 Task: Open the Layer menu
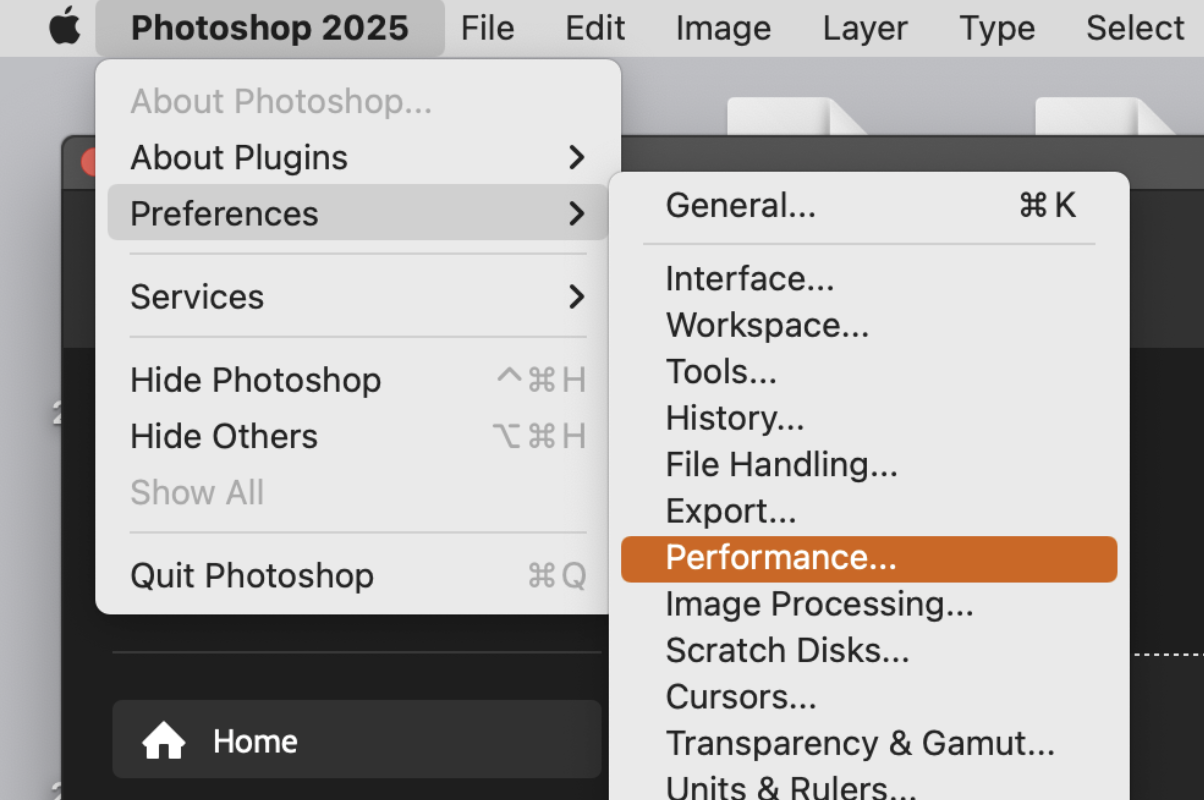(x=864, y=27)
